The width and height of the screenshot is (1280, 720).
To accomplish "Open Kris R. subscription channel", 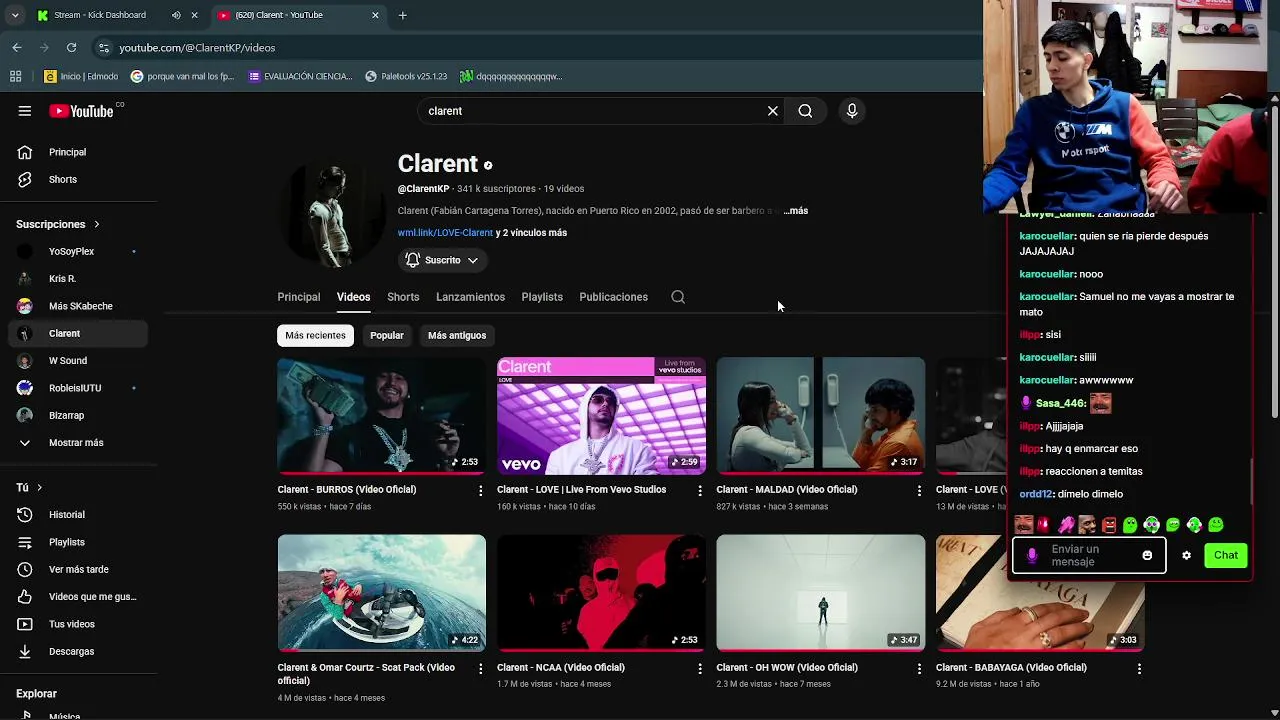I will [x=78, y=279].
